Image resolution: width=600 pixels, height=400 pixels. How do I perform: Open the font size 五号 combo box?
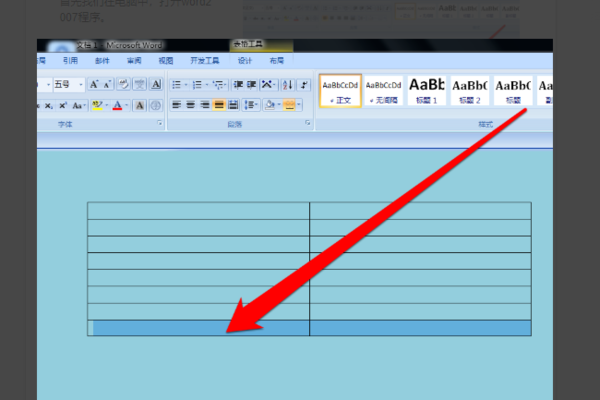(x=69, y=85)
